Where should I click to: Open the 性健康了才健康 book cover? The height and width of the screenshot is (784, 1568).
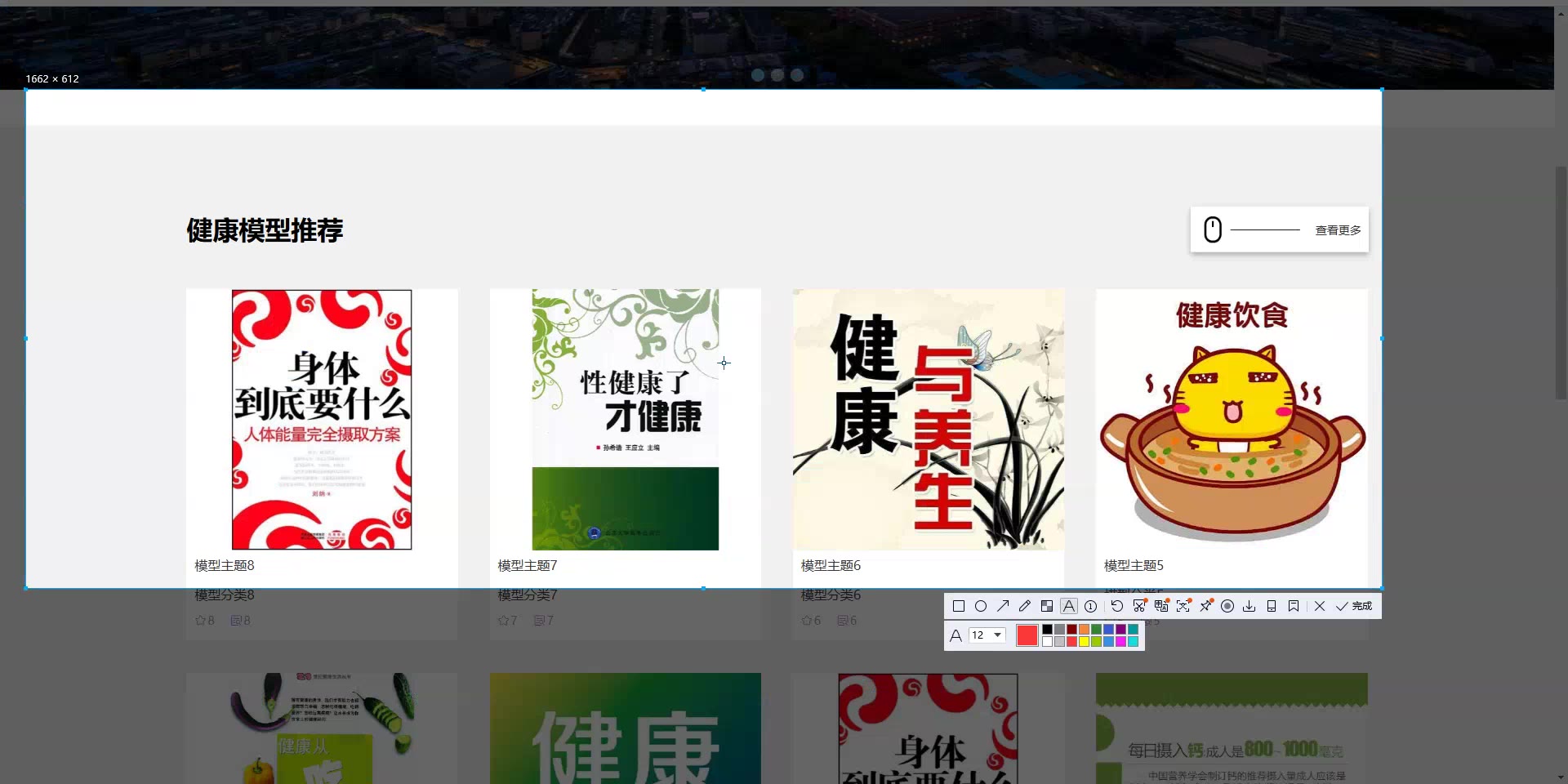point(626,420)
